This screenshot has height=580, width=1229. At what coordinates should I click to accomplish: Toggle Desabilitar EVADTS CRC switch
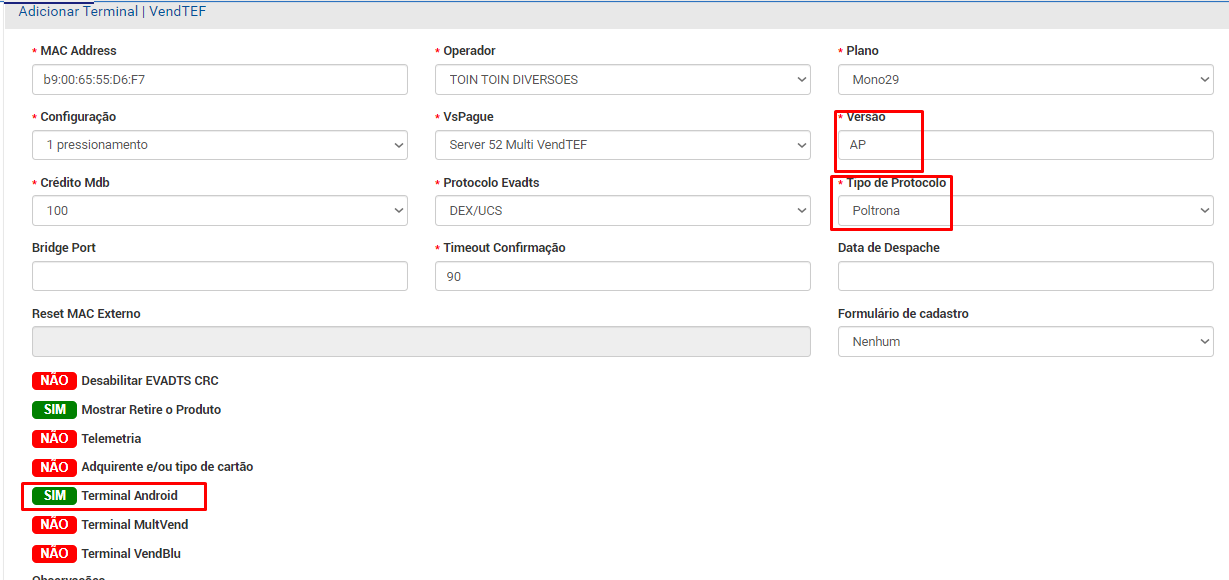pyautogui.click(x=54, y=381)
